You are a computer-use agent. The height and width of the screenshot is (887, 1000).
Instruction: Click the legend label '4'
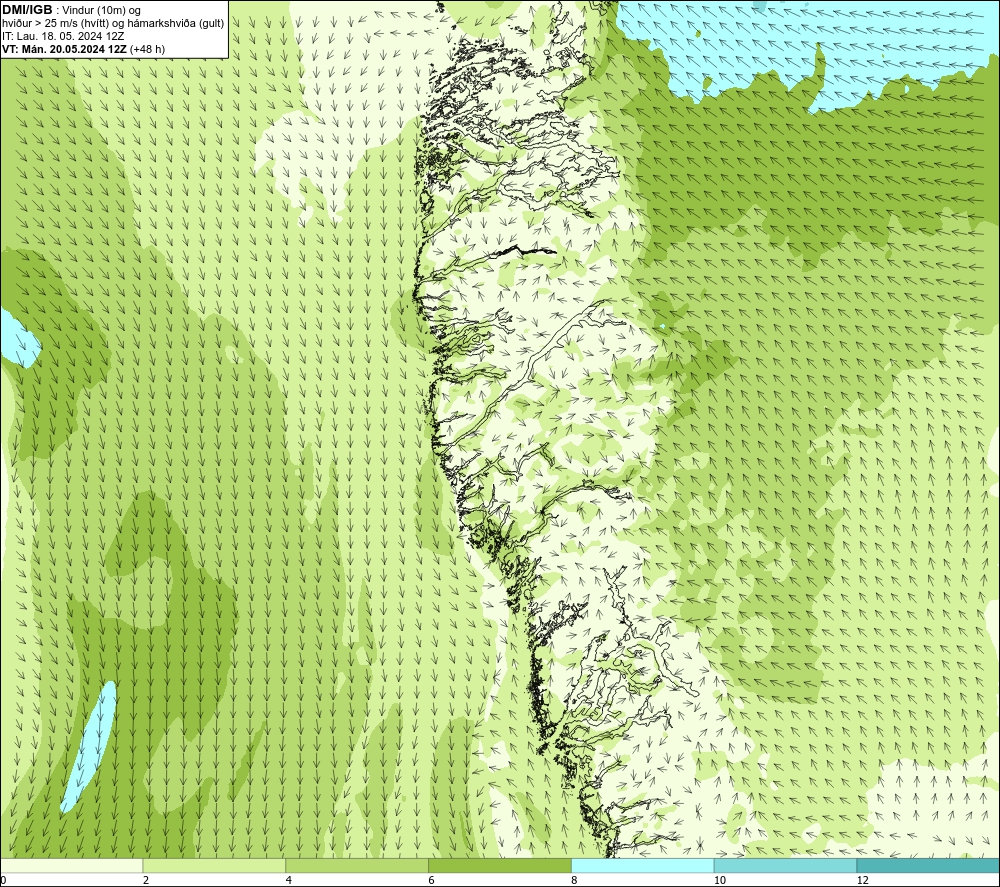pyautogui.click(x=289, y=880)
